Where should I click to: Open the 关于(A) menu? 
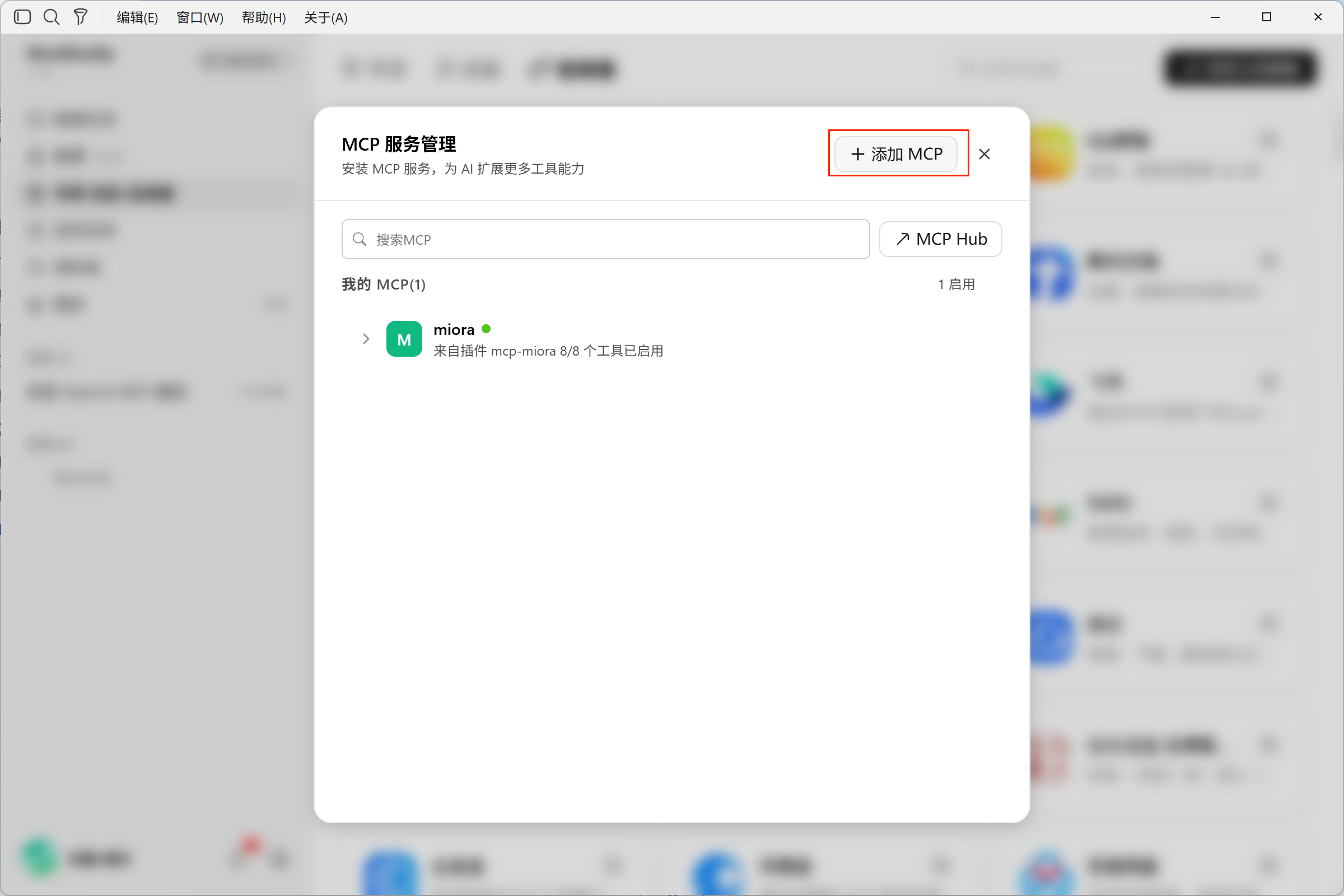(x=326, y=18)
